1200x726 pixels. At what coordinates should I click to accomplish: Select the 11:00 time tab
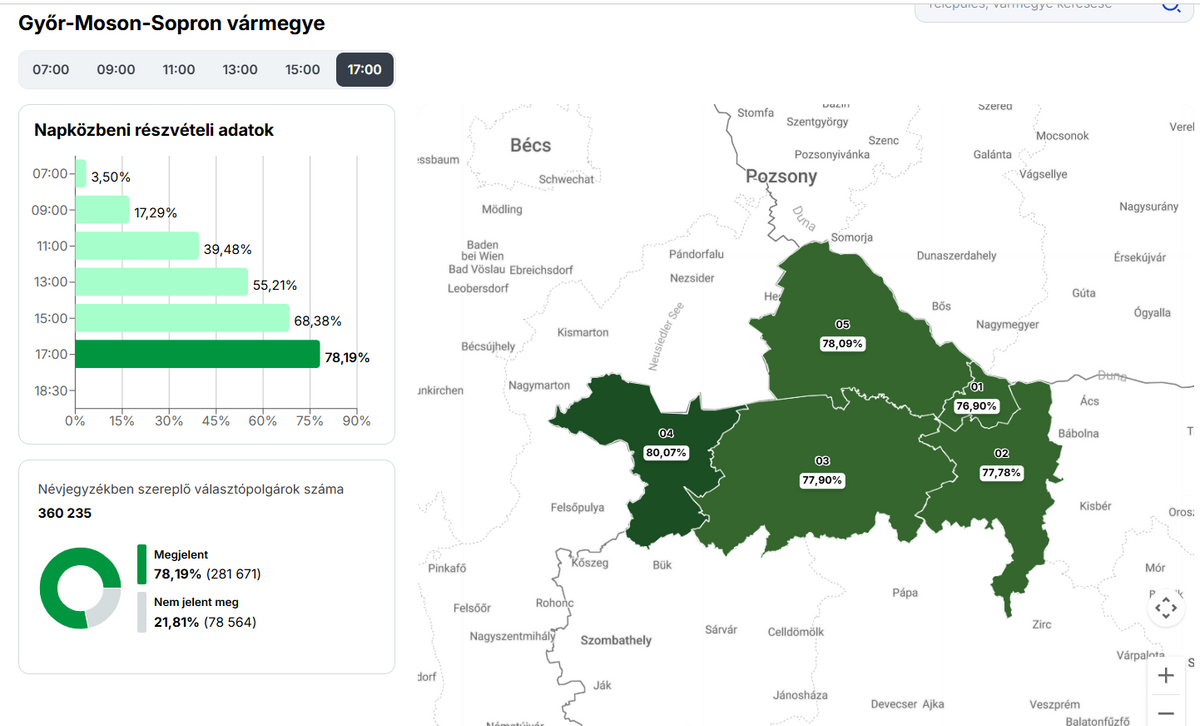click(179, 69)
